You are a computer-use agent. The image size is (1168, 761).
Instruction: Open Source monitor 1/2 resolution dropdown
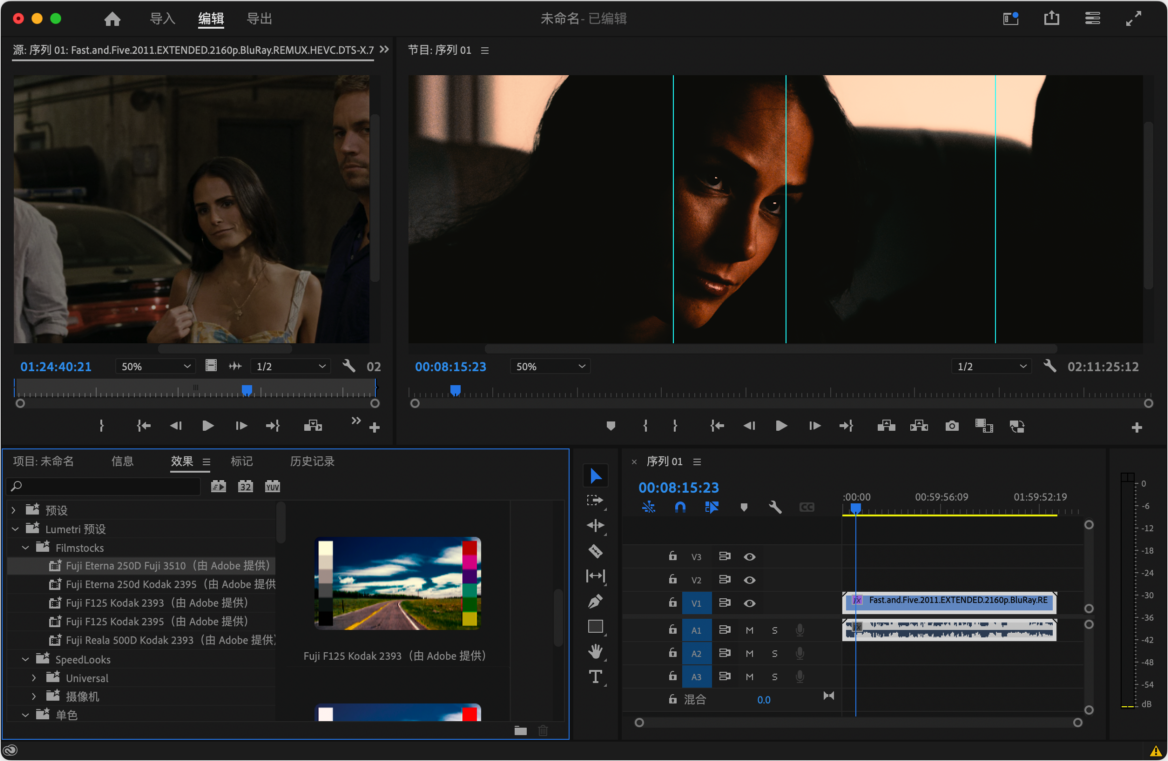[x=291, y=366]
